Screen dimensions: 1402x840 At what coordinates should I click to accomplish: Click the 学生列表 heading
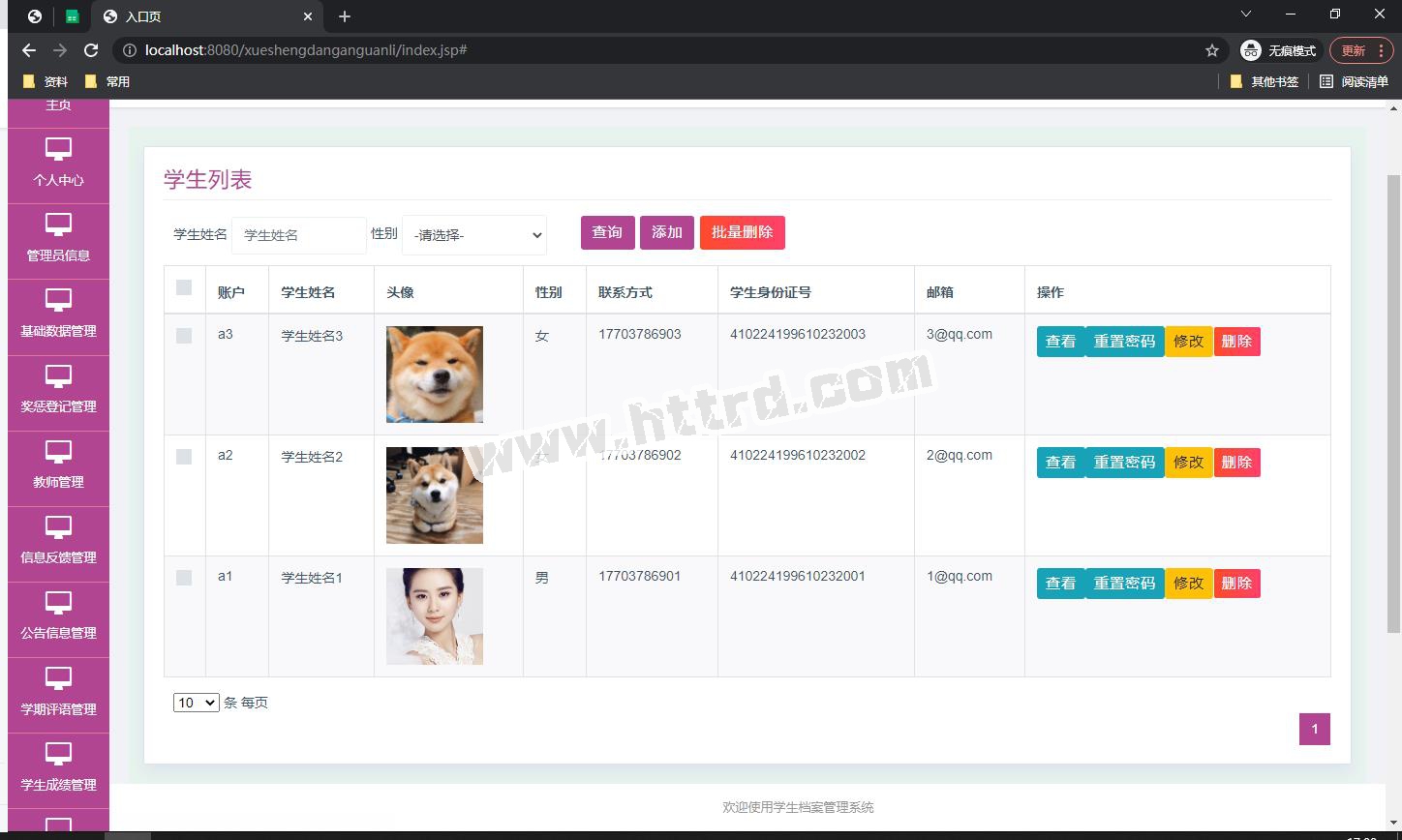coord(208,180)
